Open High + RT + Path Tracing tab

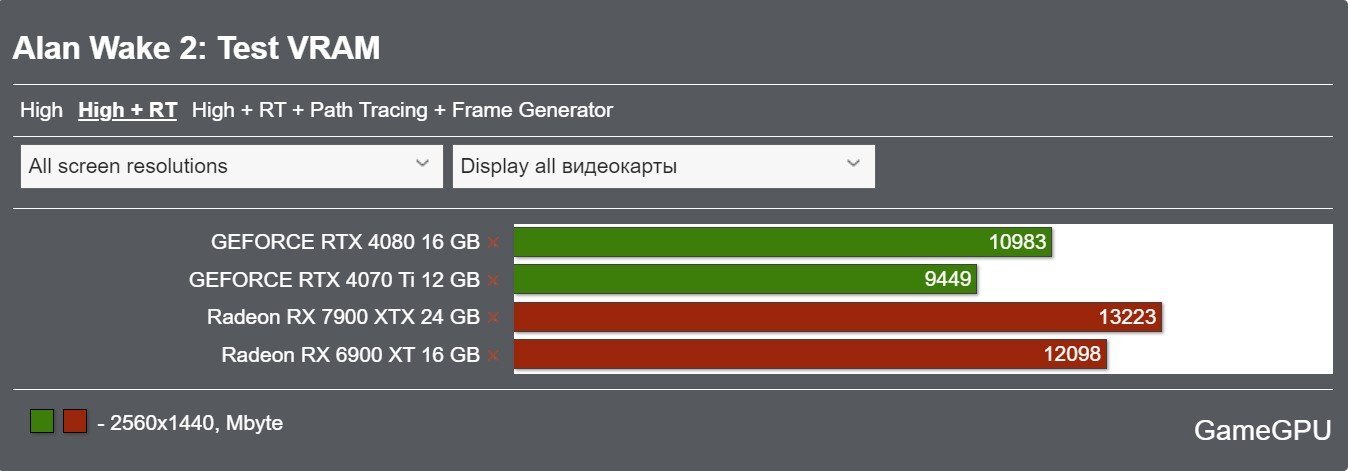coord(402,110)
